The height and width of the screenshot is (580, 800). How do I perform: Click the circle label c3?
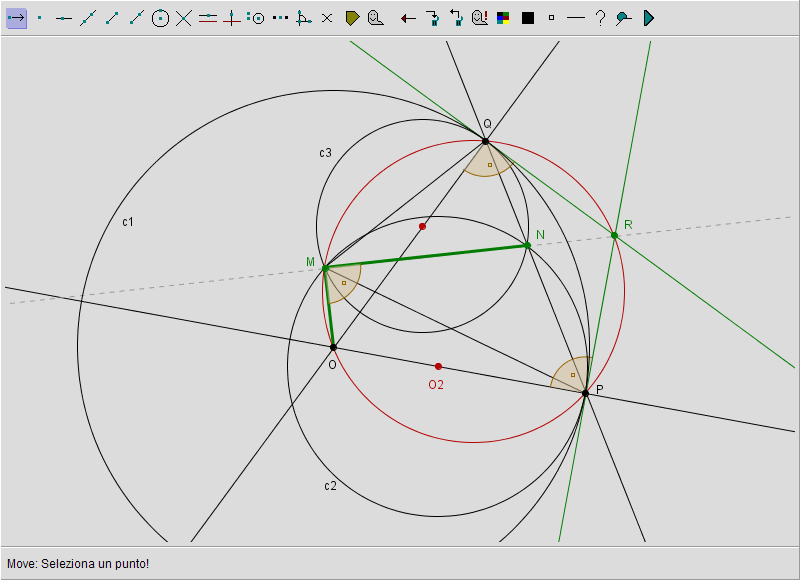(325, 153)
